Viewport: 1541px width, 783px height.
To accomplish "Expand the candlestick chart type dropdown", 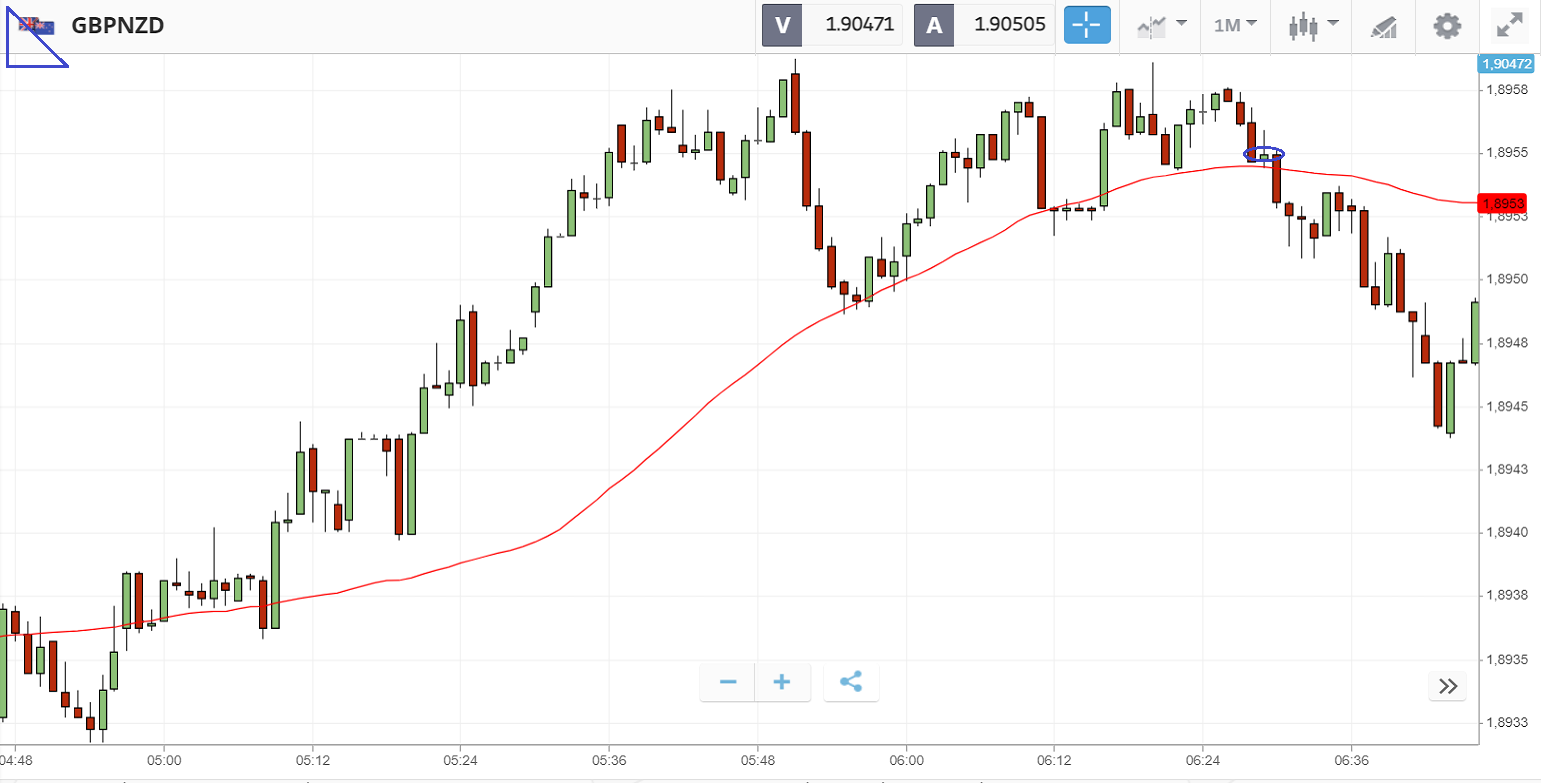I will pos(1313,25).
